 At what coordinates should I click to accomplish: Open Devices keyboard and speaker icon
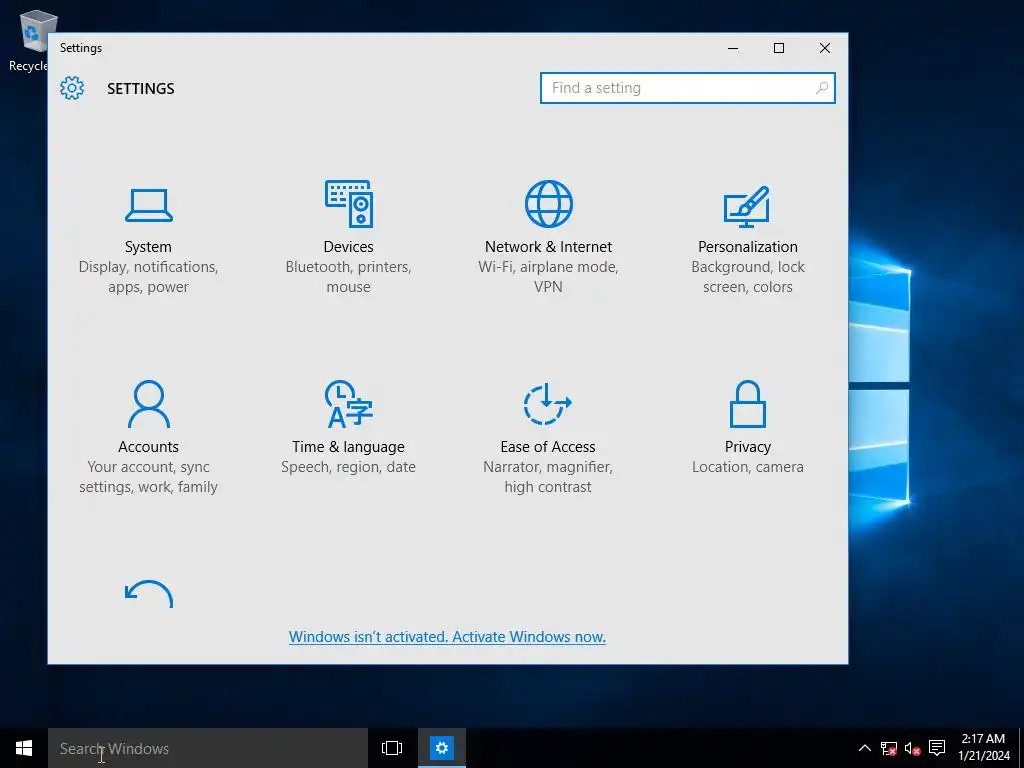(x=349, y=204)
